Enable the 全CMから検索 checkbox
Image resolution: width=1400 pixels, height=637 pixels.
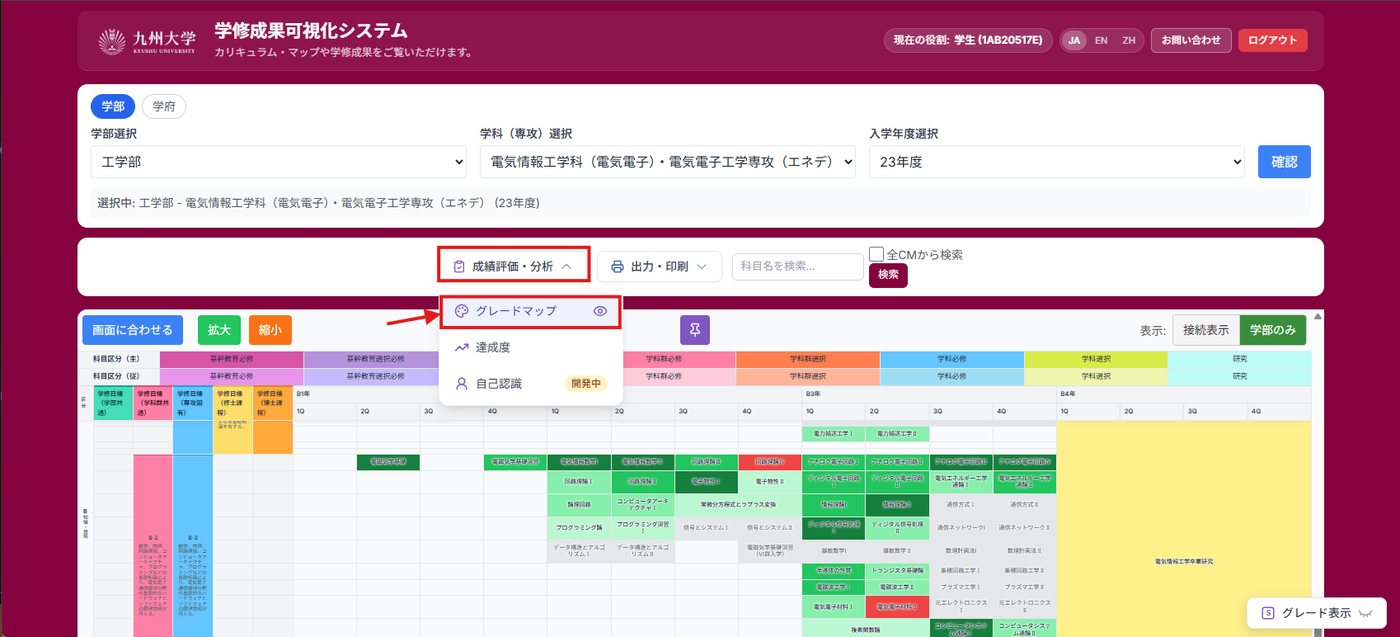876,254
